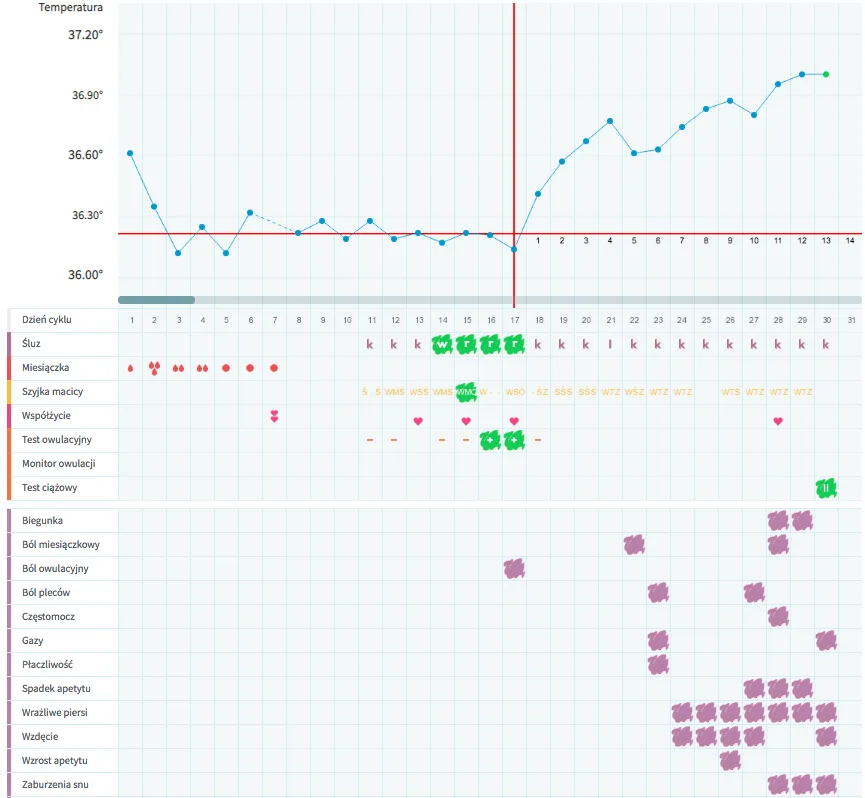Click the first temperature point at 36.60°
Viewport: 865px width, 798px height.
tap(130, 153)
